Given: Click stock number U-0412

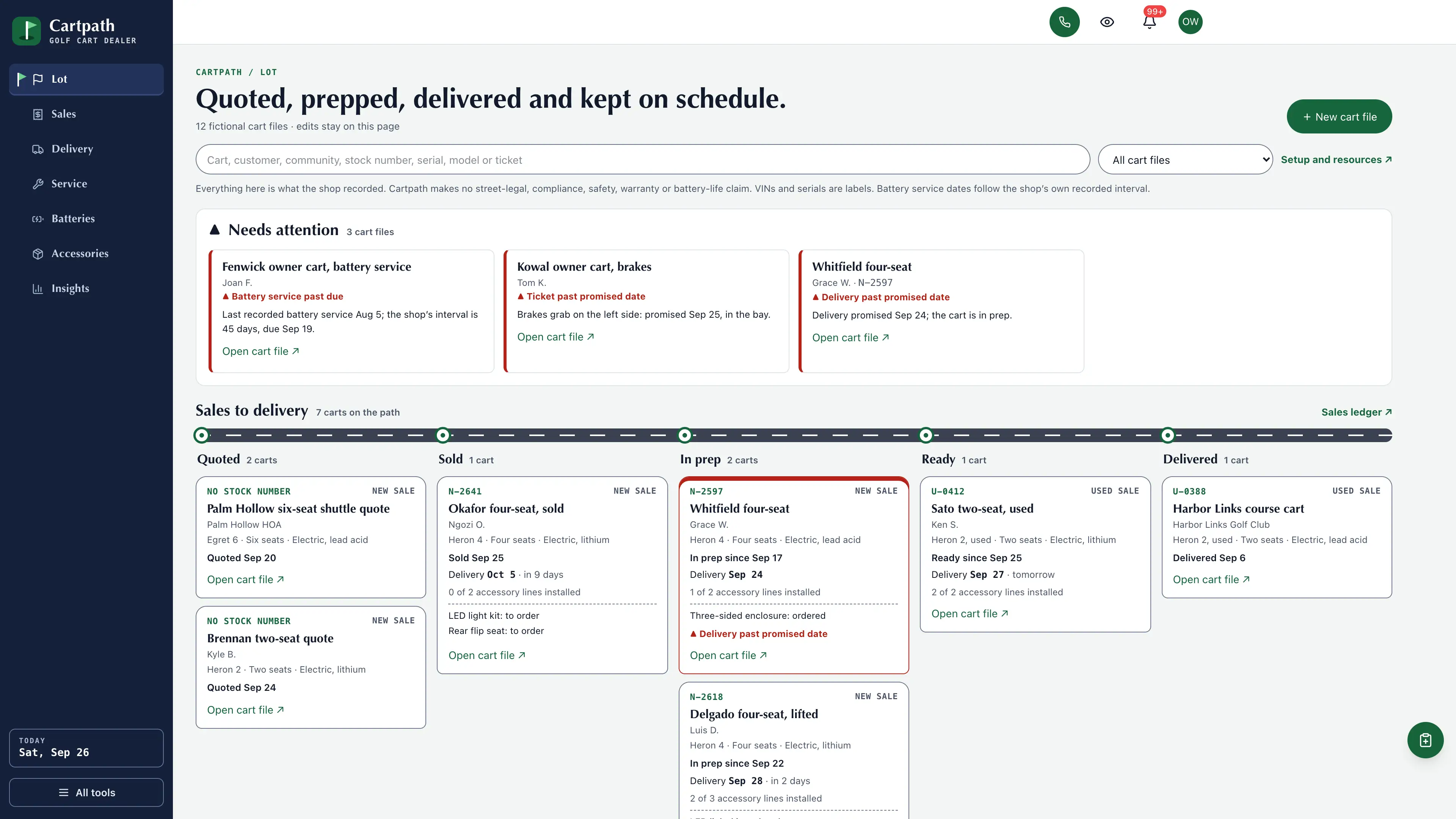Looking at the screenshot, I should tap(947, 491).
